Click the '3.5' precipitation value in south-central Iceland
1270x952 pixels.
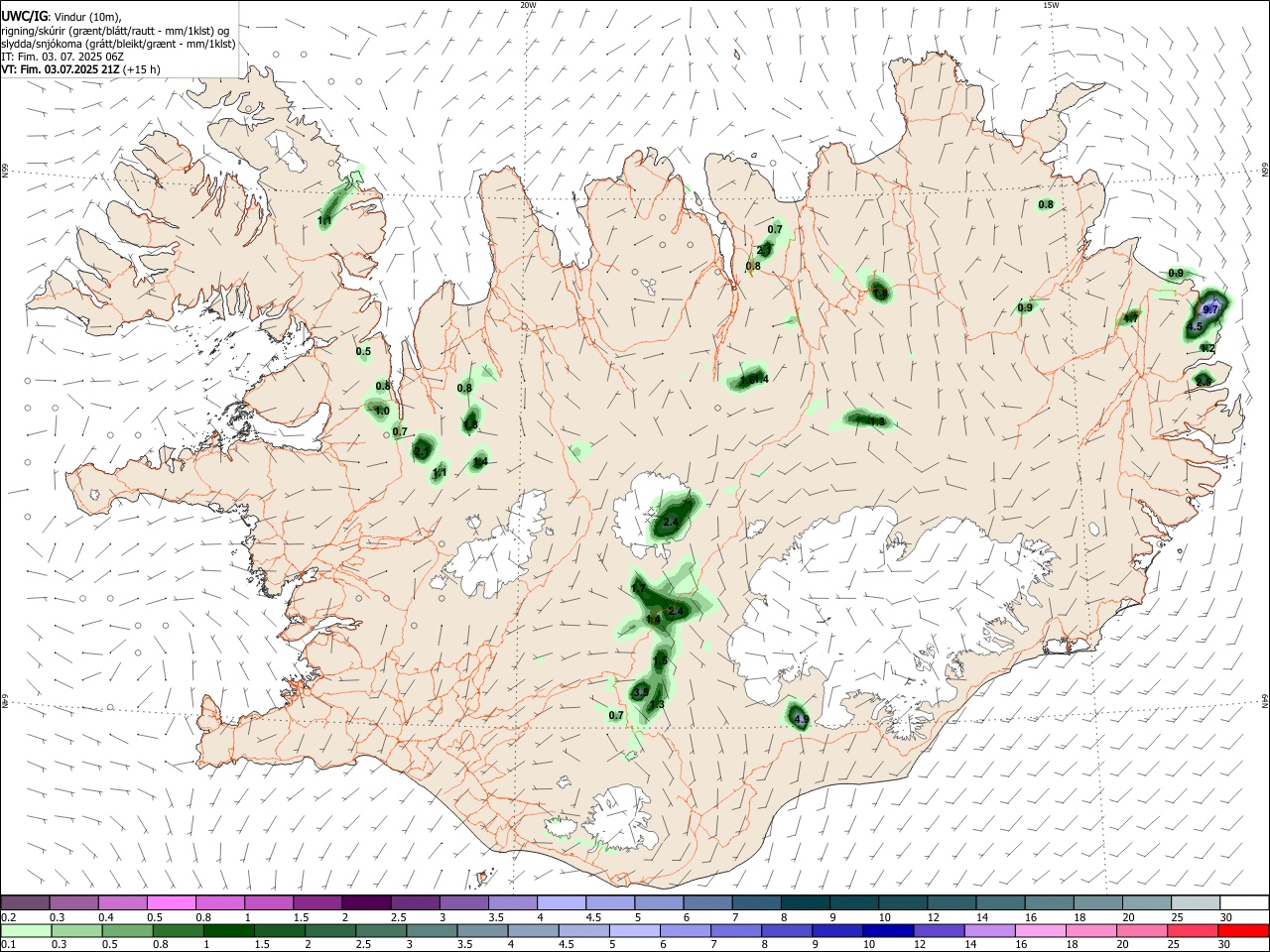click(x=641, y=692)
